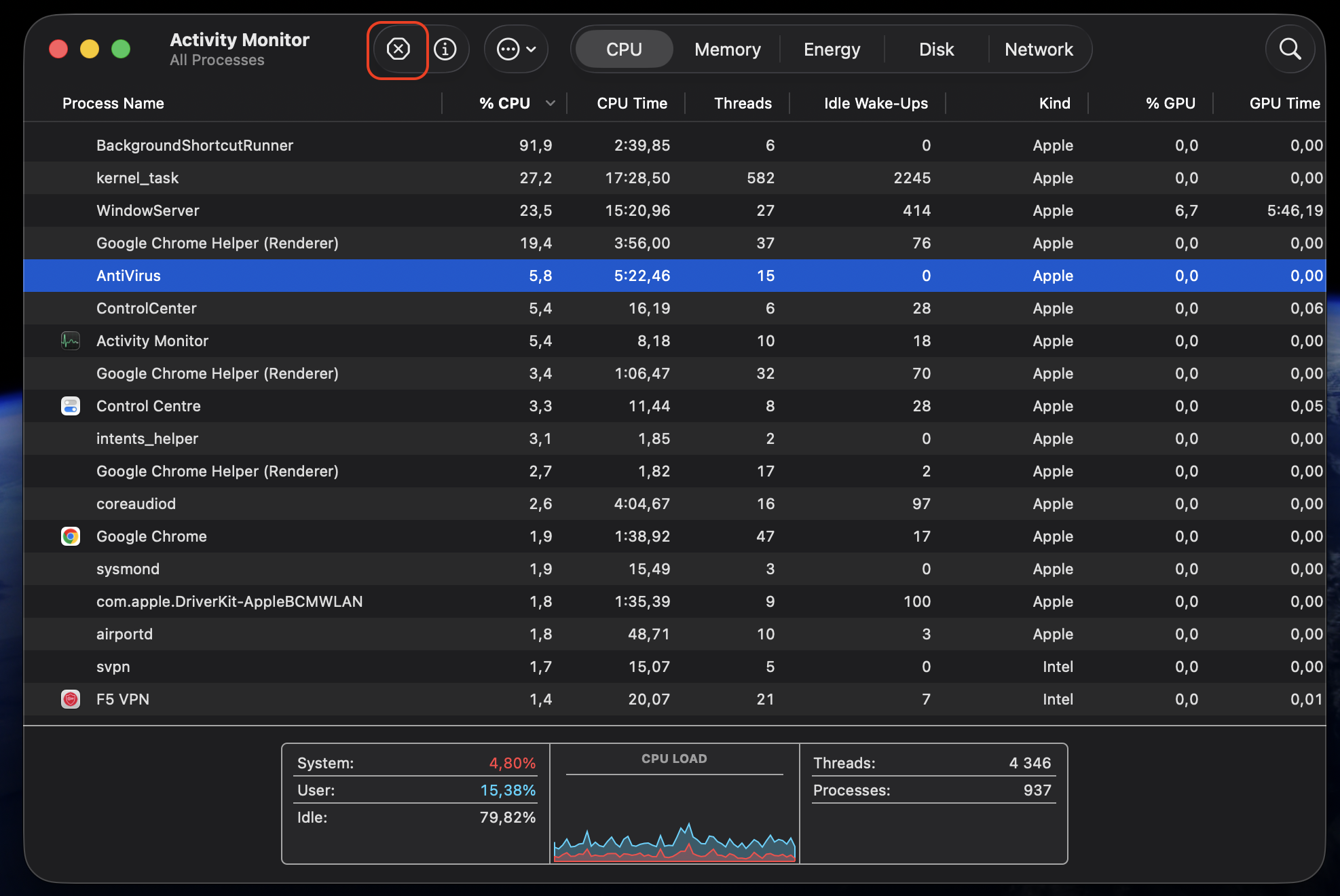Minimize the window with the yellow button
Image resolution: width=1340 pixels, height=896 pixels.
tap(90, 50)
